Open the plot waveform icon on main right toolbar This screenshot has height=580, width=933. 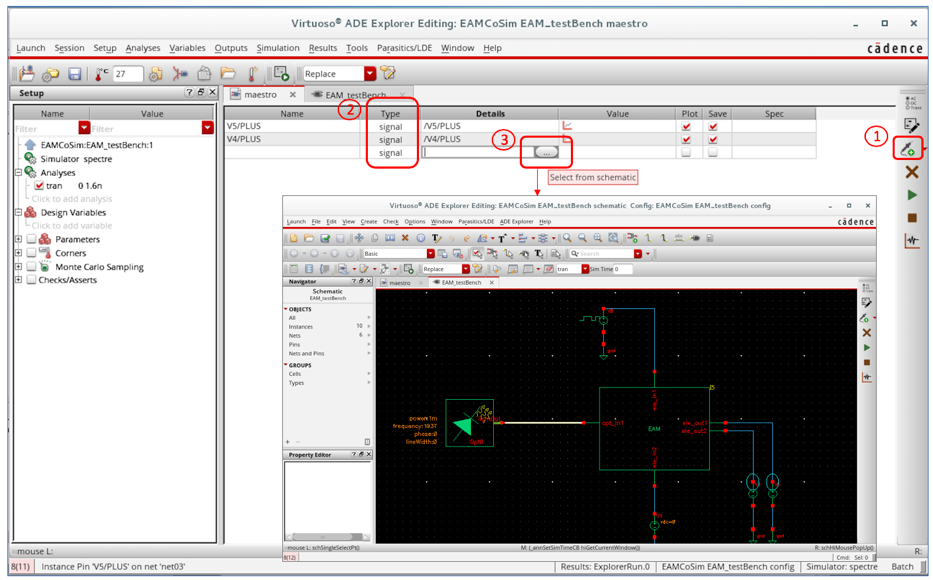(x=912, y=240)
